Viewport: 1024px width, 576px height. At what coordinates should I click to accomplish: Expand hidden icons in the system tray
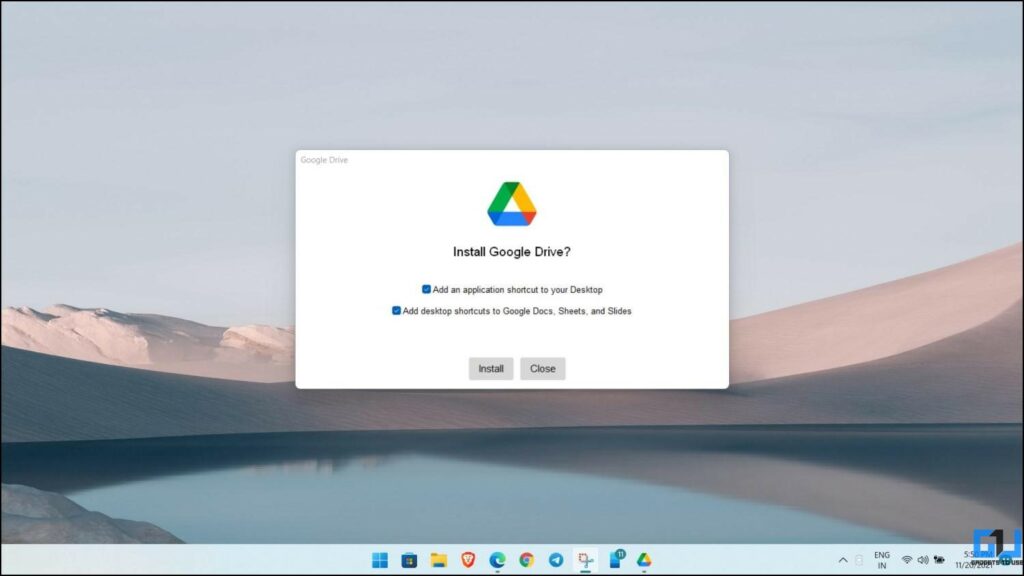click(x=843, y=560)
